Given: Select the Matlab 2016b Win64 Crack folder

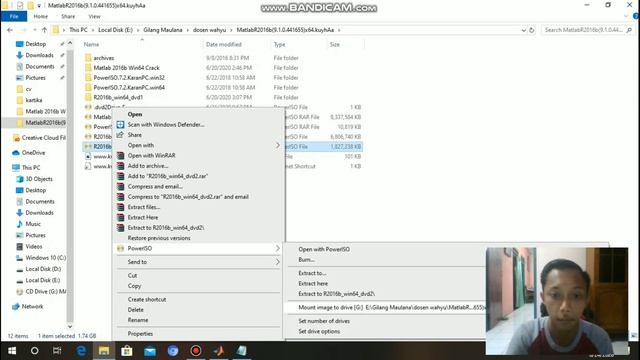Looking at the screenshot, I should pyautogui.click(x=127, y=68).
